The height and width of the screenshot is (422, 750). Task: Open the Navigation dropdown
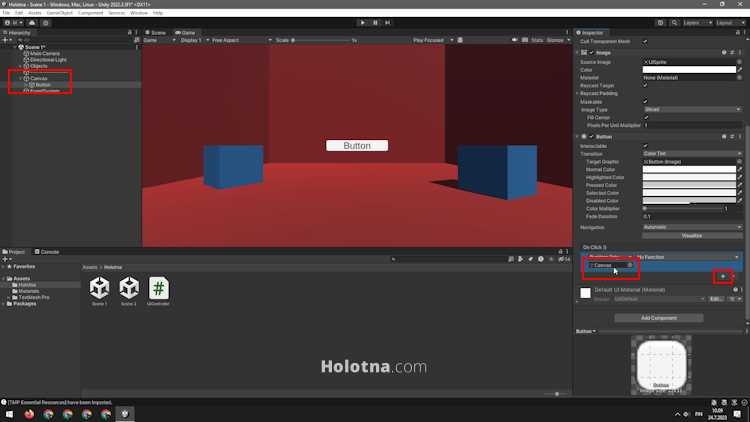click(692, 227)
